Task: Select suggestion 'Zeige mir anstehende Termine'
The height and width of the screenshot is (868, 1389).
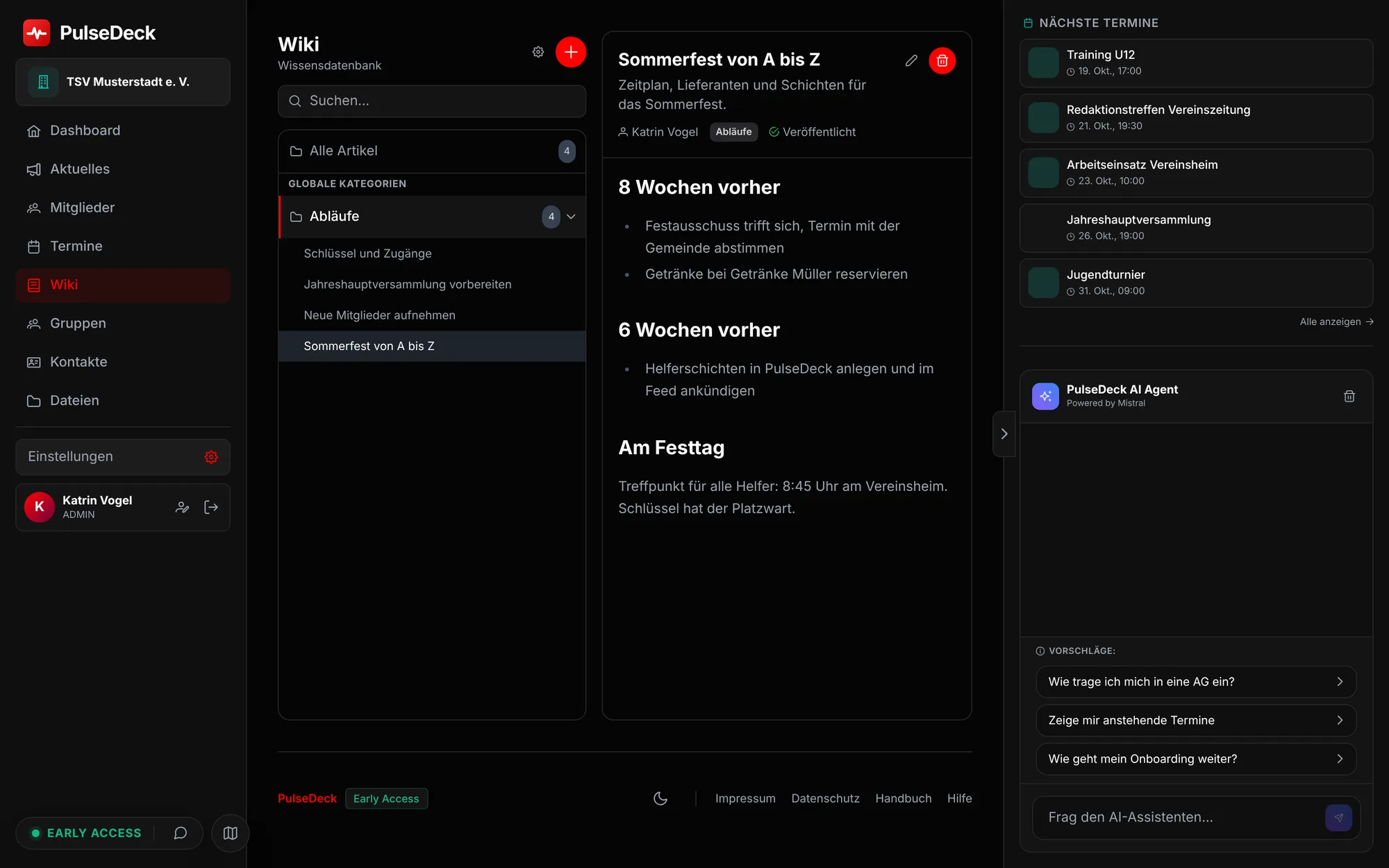Action: pyautogui.click(x=1196, y=720)
